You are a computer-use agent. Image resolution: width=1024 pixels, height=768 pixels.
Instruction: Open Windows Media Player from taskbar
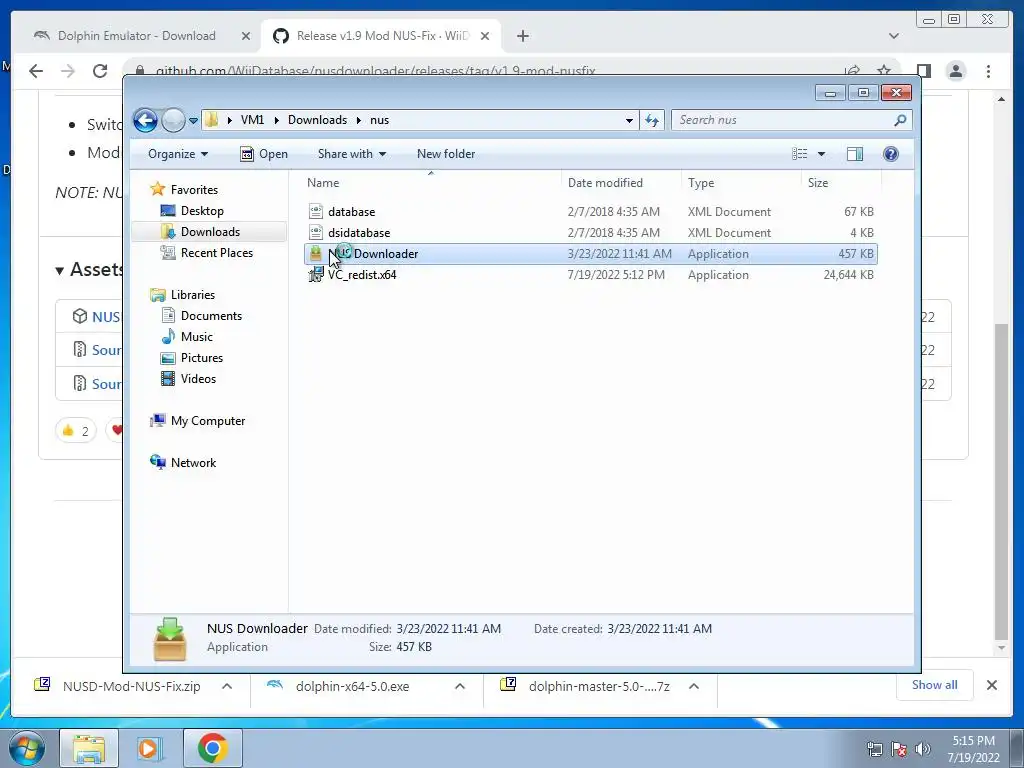[148, 748]
